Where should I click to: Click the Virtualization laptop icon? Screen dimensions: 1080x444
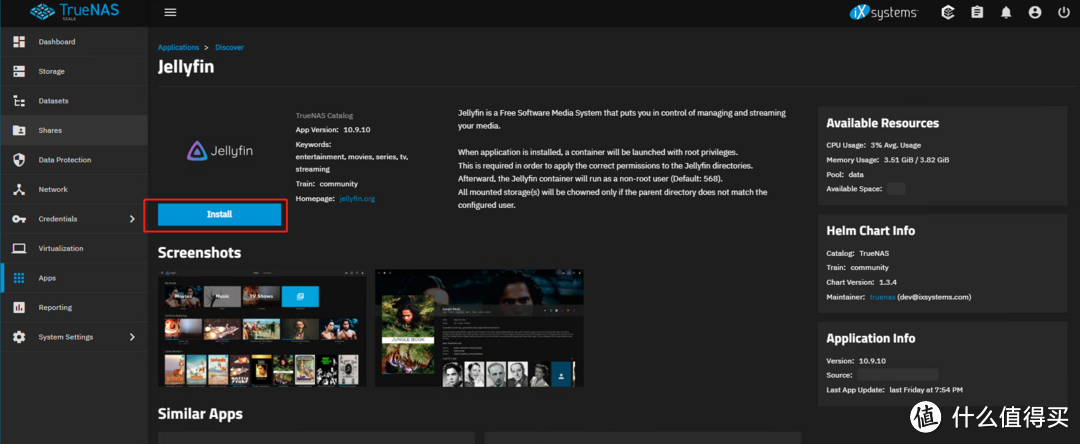click(19, 249)
